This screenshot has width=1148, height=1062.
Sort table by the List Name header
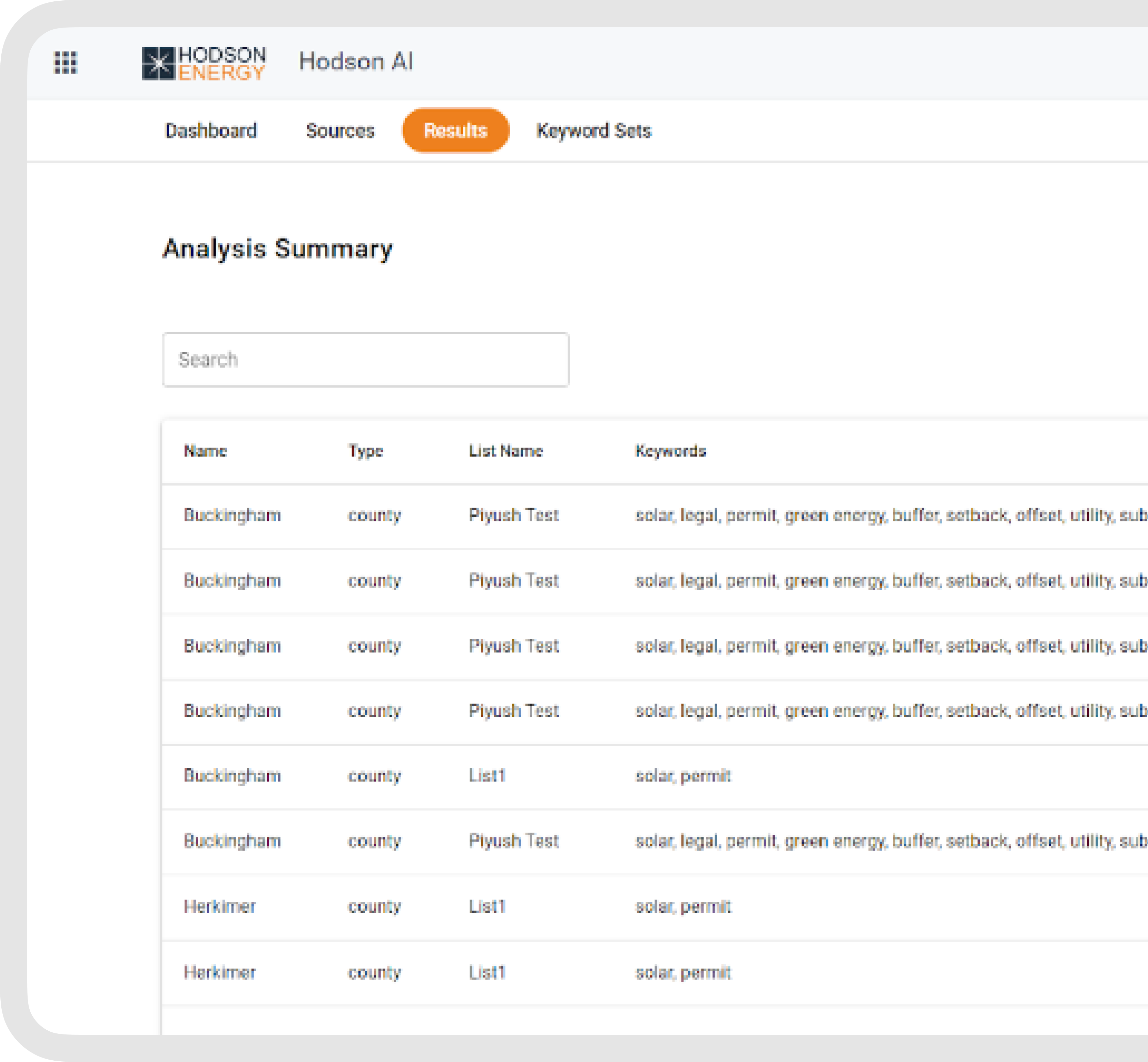tap(506, 451)
